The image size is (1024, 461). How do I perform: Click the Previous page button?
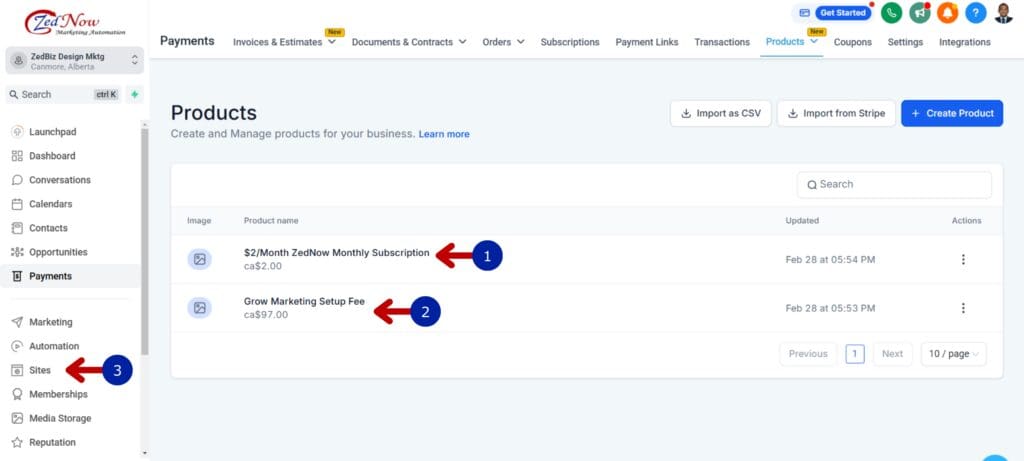pos(808,354)
